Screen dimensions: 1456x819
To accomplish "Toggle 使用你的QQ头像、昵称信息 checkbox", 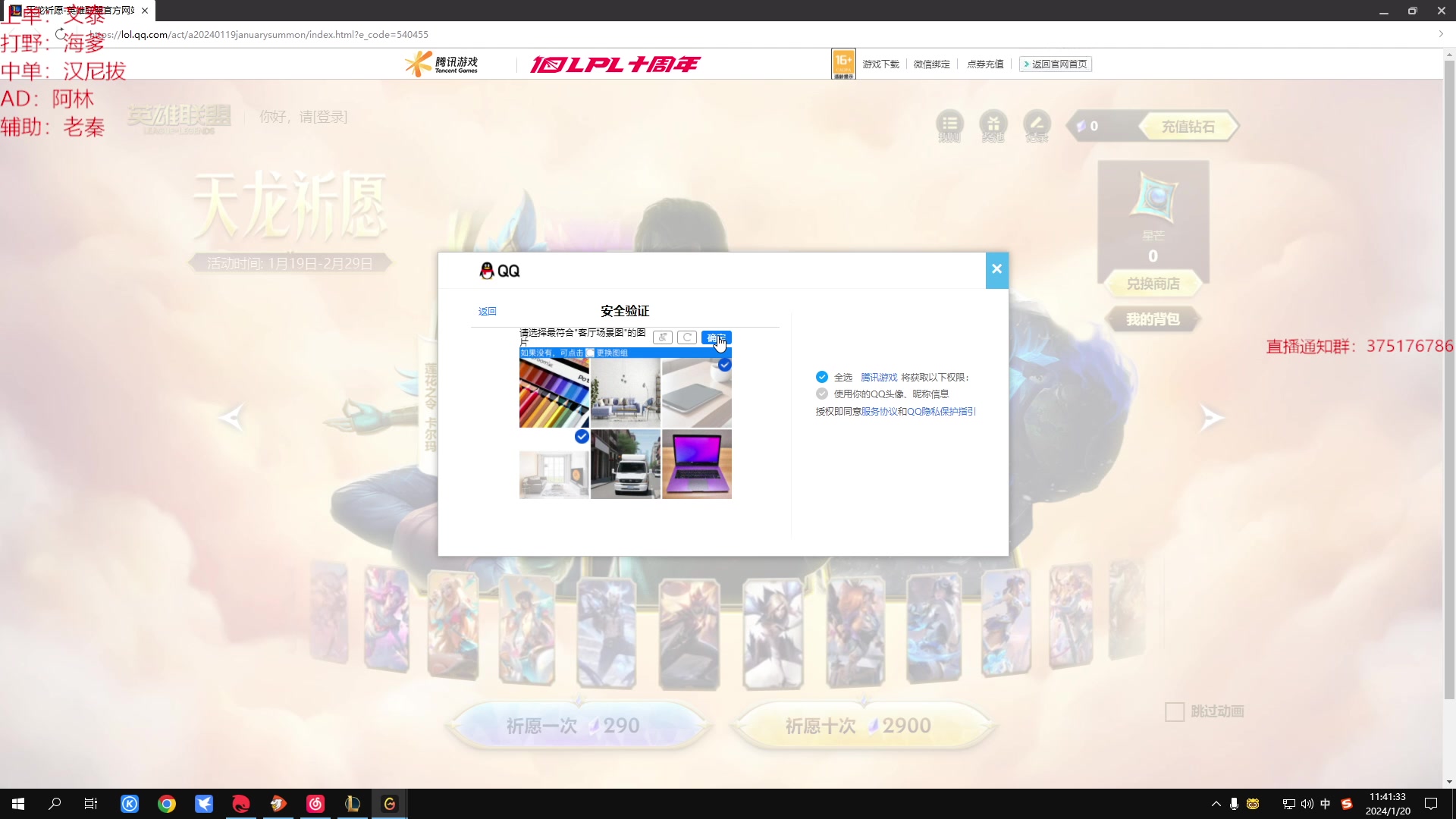I will pyautogui.click(x=822, y=394).
